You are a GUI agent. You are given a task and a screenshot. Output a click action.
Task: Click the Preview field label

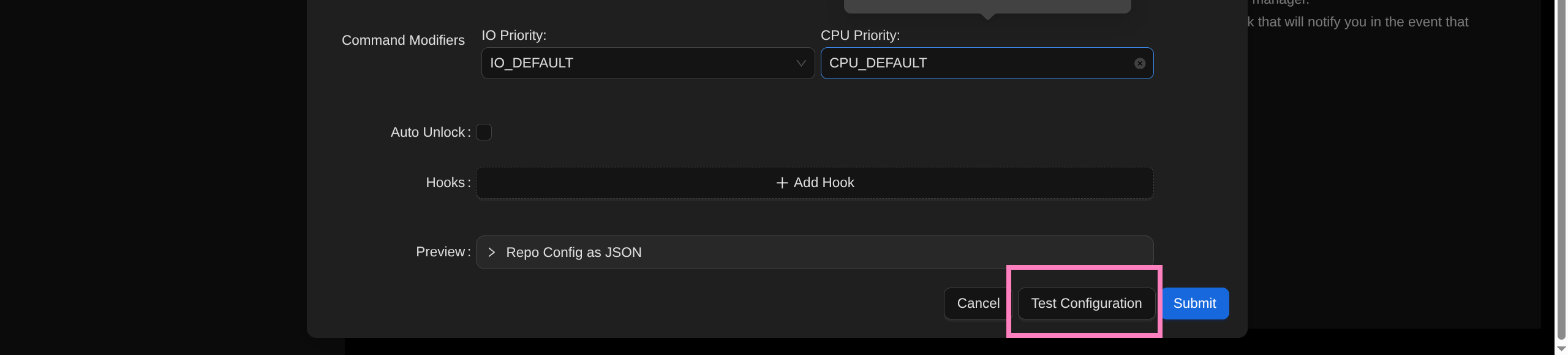coord(440,251)
